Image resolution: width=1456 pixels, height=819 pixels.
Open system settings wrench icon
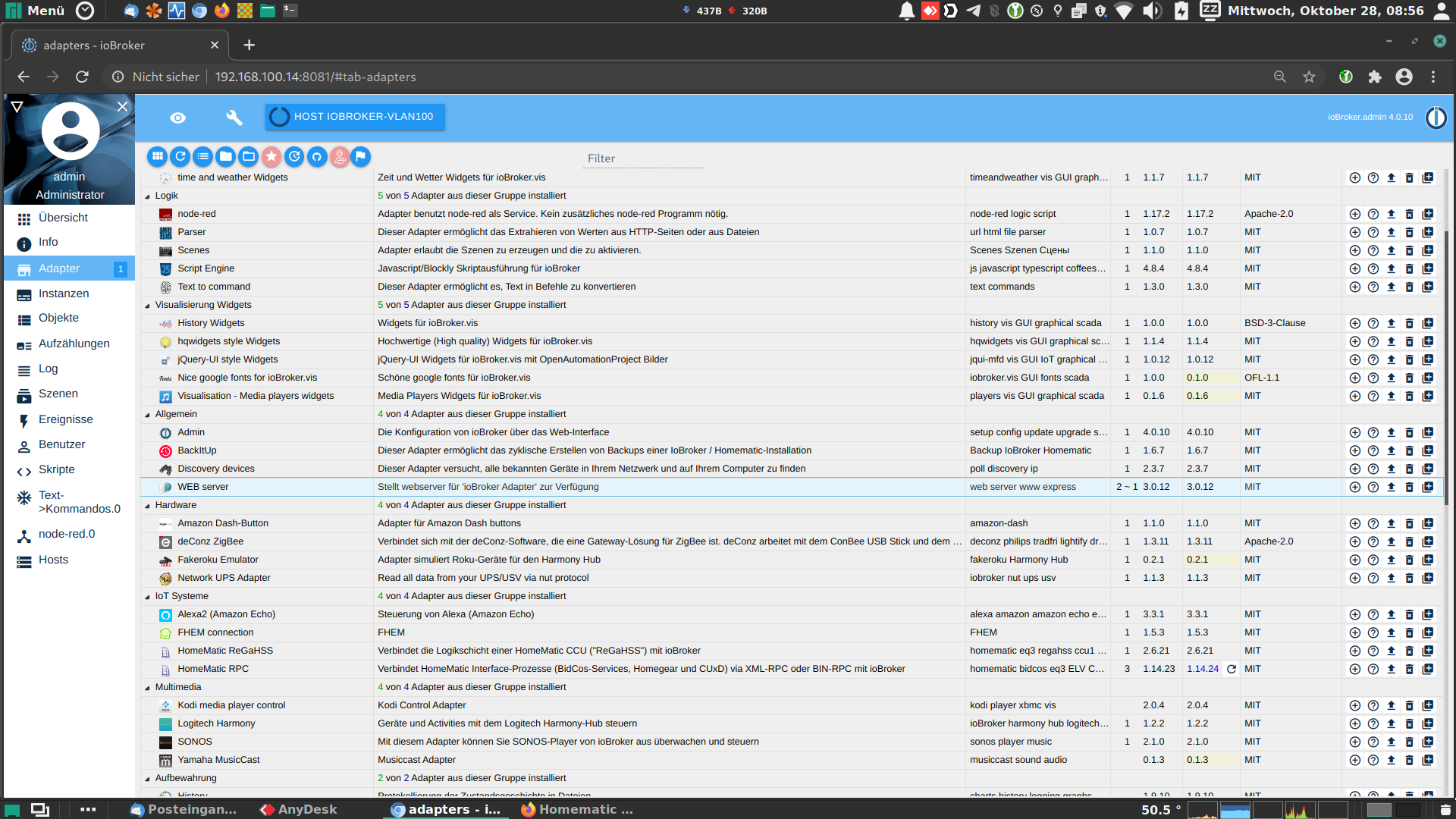[x=234, y=118]
